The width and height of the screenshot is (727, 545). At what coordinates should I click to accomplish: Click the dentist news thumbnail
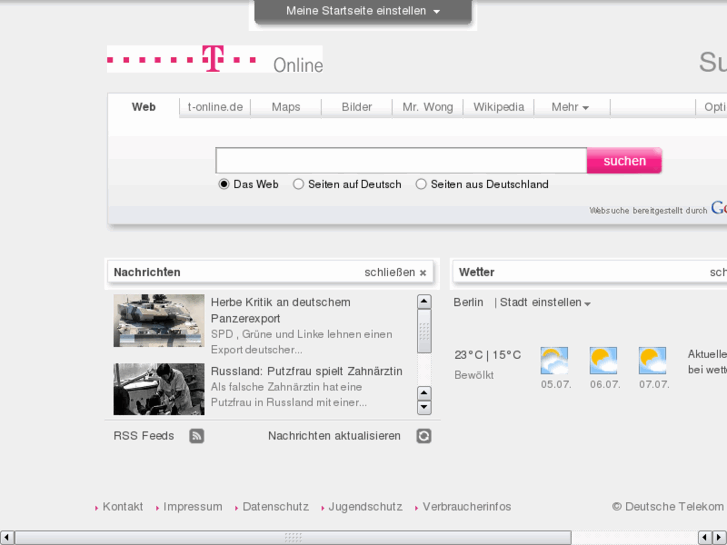159,389
